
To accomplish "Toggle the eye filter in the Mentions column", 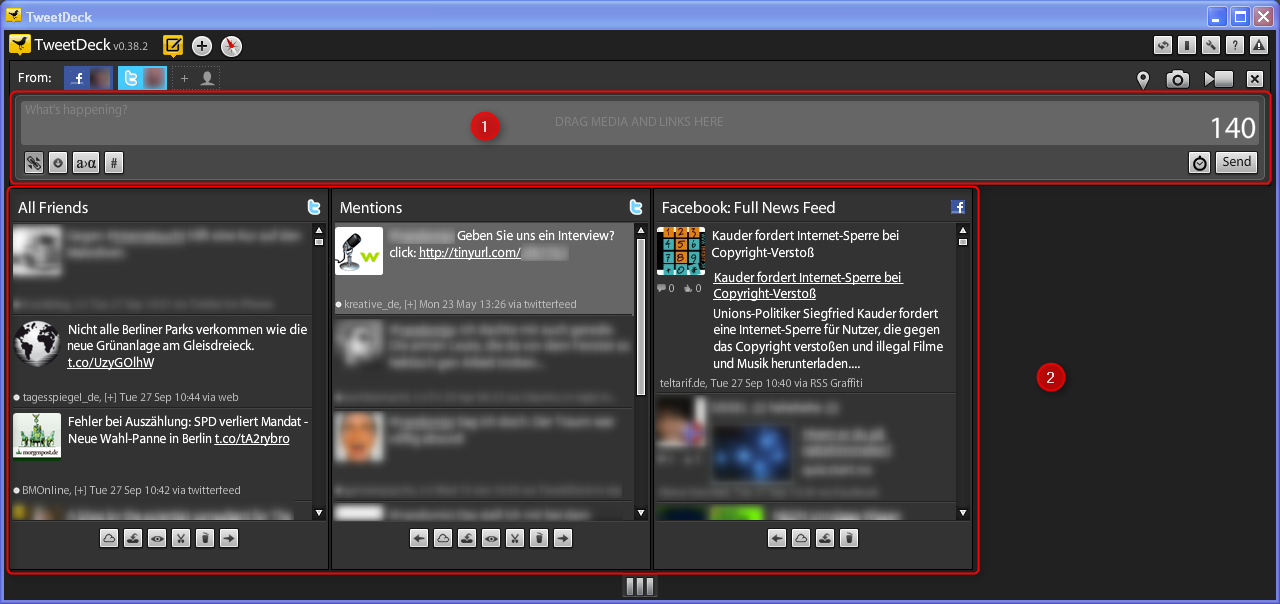I will 490,538.
